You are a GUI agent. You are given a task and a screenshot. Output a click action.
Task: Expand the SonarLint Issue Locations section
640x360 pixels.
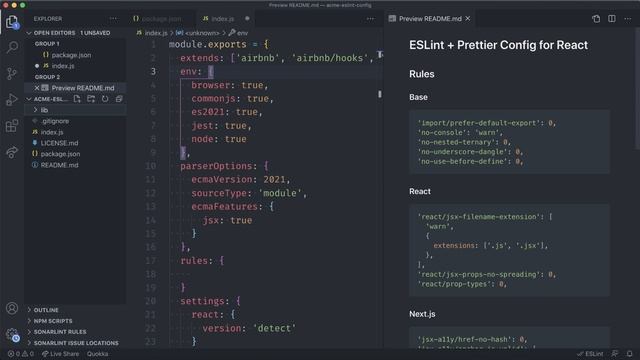[75, 343]
